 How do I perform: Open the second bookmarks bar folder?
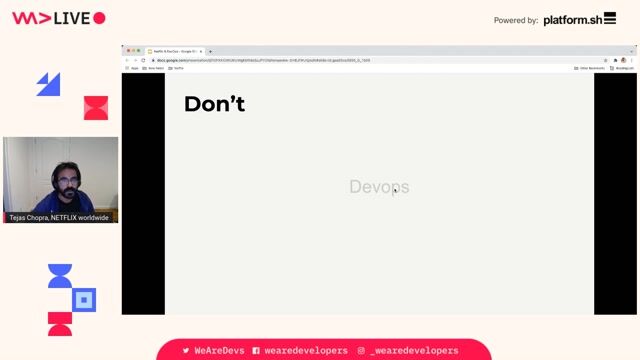click(153, 68)
